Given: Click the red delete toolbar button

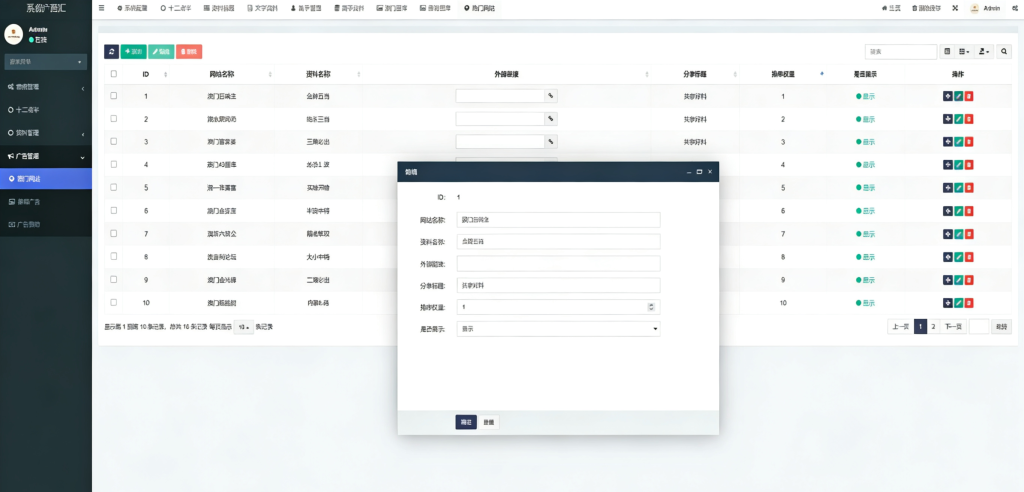Looking at the screenshot, I should (x=189, y=52).
